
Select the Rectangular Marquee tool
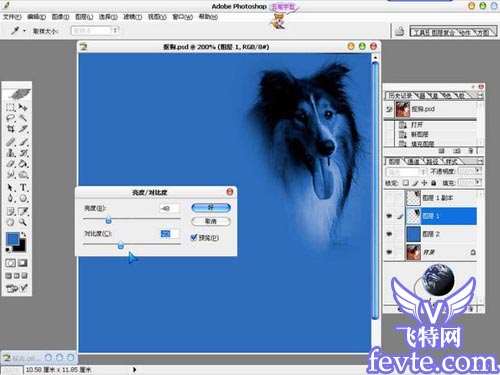pos(11,107)
